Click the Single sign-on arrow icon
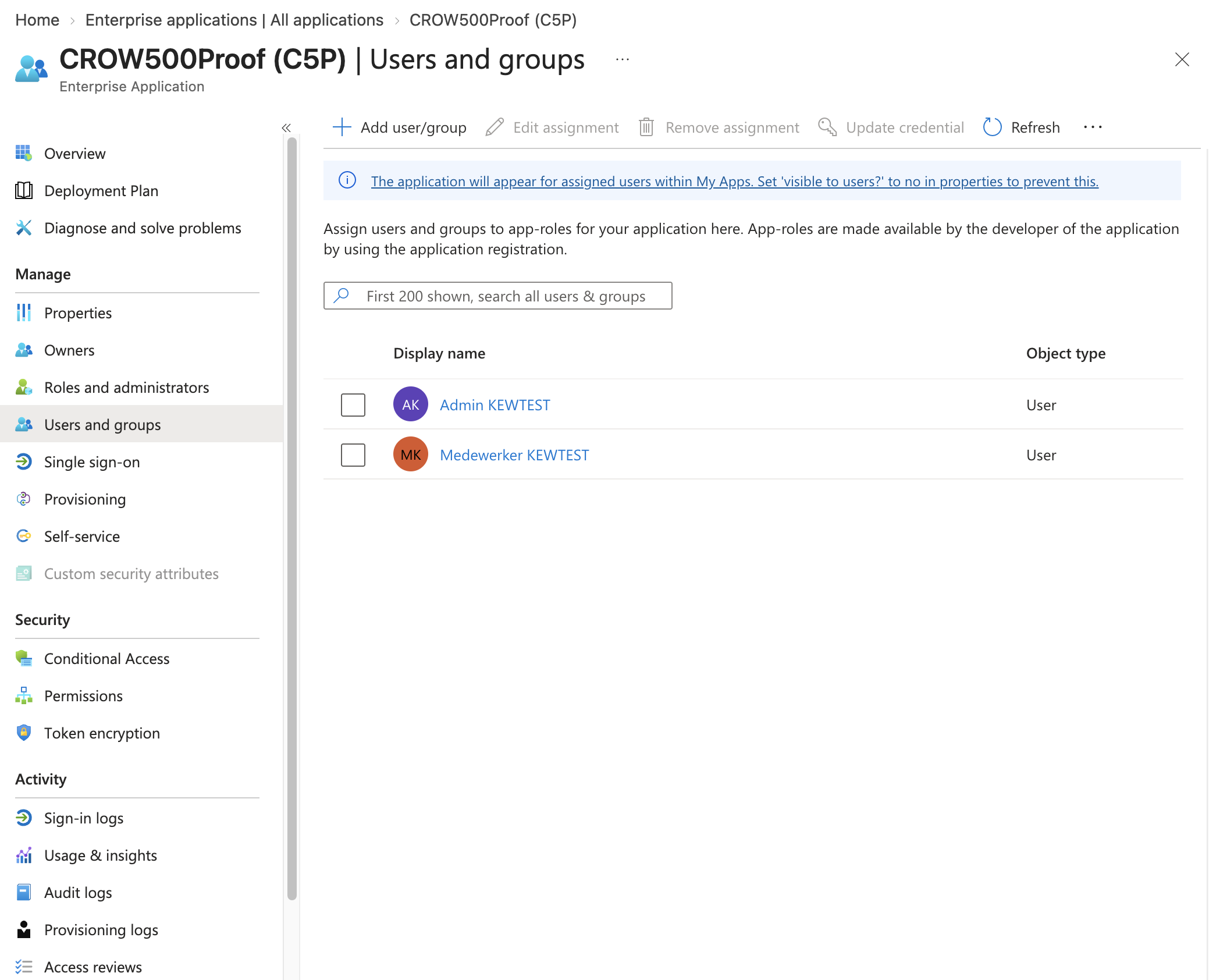This screenshot has height=980, width=1209. [x=24, y=461]
